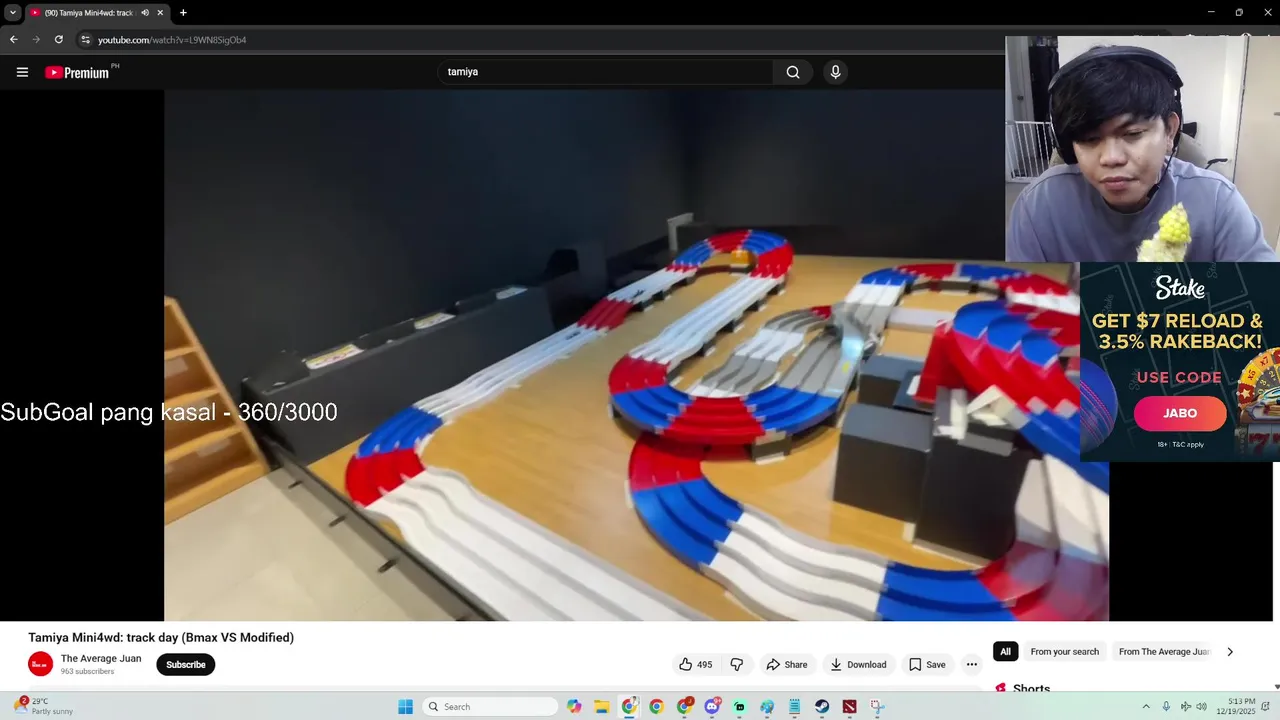Click the taskbar Search box
This screenshot has height=720, width=1280.
click(490, 707)
